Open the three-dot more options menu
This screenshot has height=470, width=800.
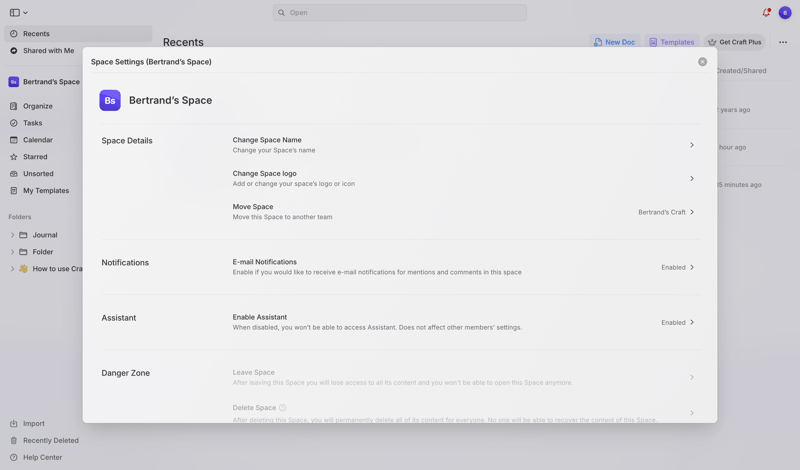783,42
